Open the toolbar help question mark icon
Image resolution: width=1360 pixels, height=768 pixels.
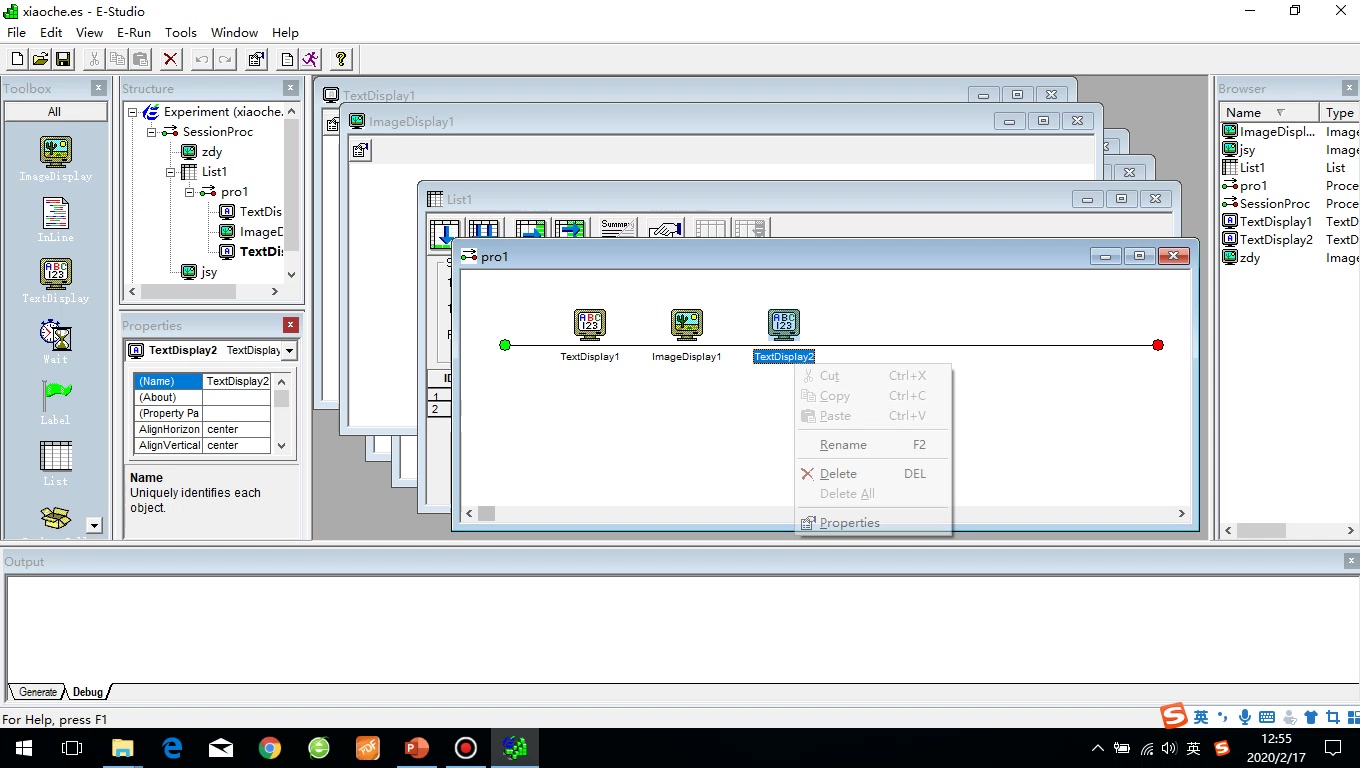pyautogui.click(x=341, y=59)
